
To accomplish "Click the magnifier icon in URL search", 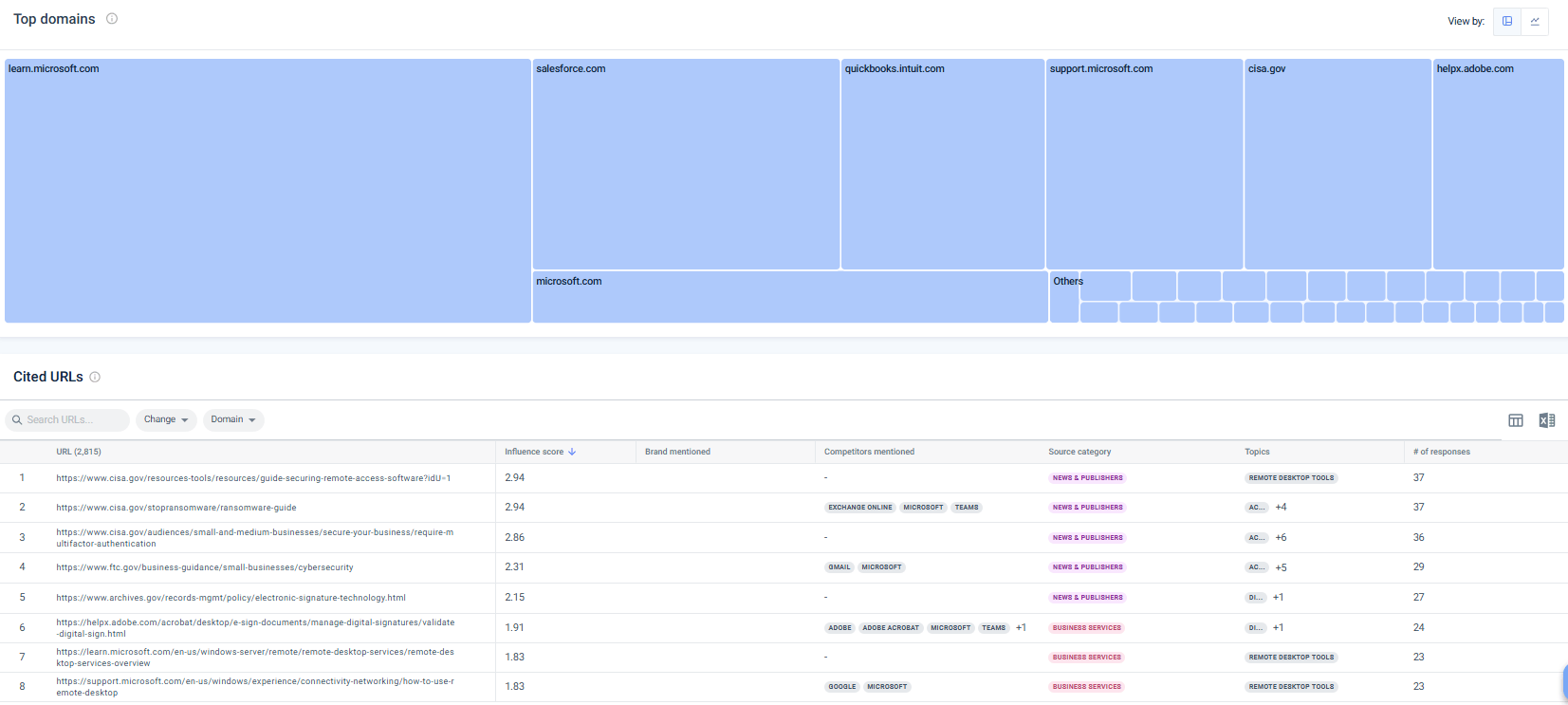I will click(x=17, y=419).
